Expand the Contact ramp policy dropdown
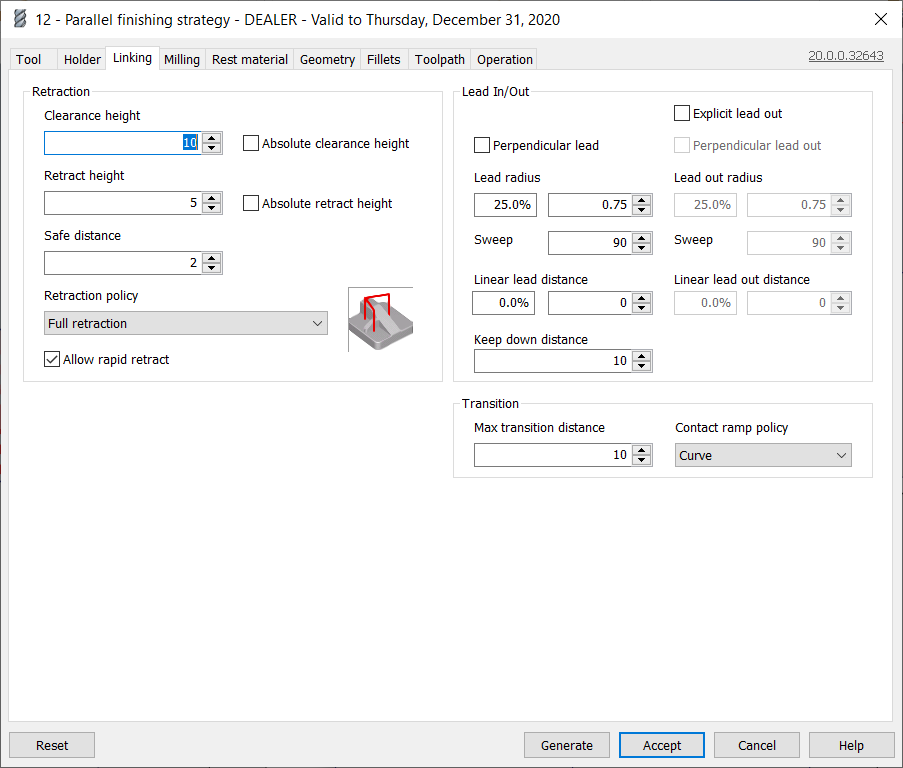903x768 pixels. pos(763,455)
